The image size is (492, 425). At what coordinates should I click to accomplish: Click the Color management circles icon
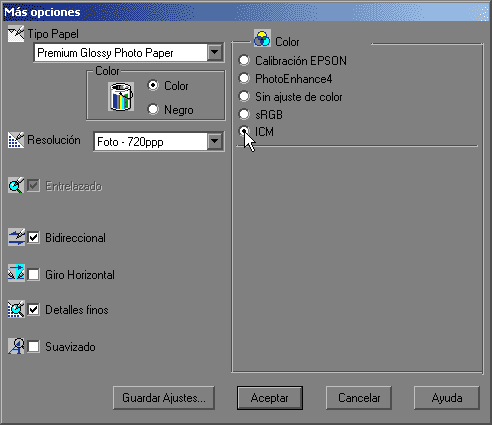tap(262, 38)
